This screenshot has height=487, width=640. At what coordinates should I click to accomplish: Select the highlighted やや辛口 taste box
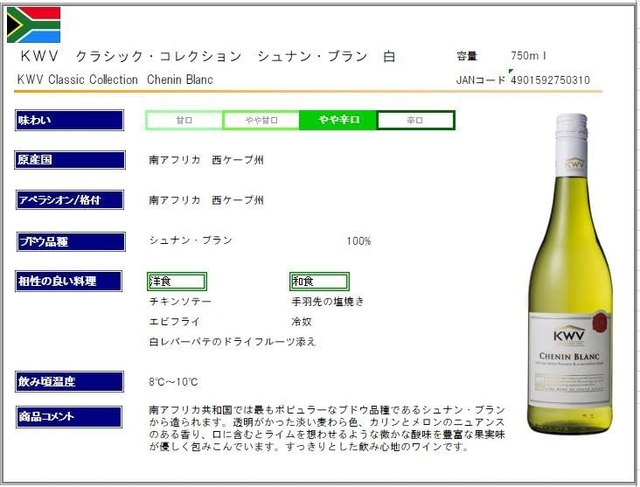point(339,120)
